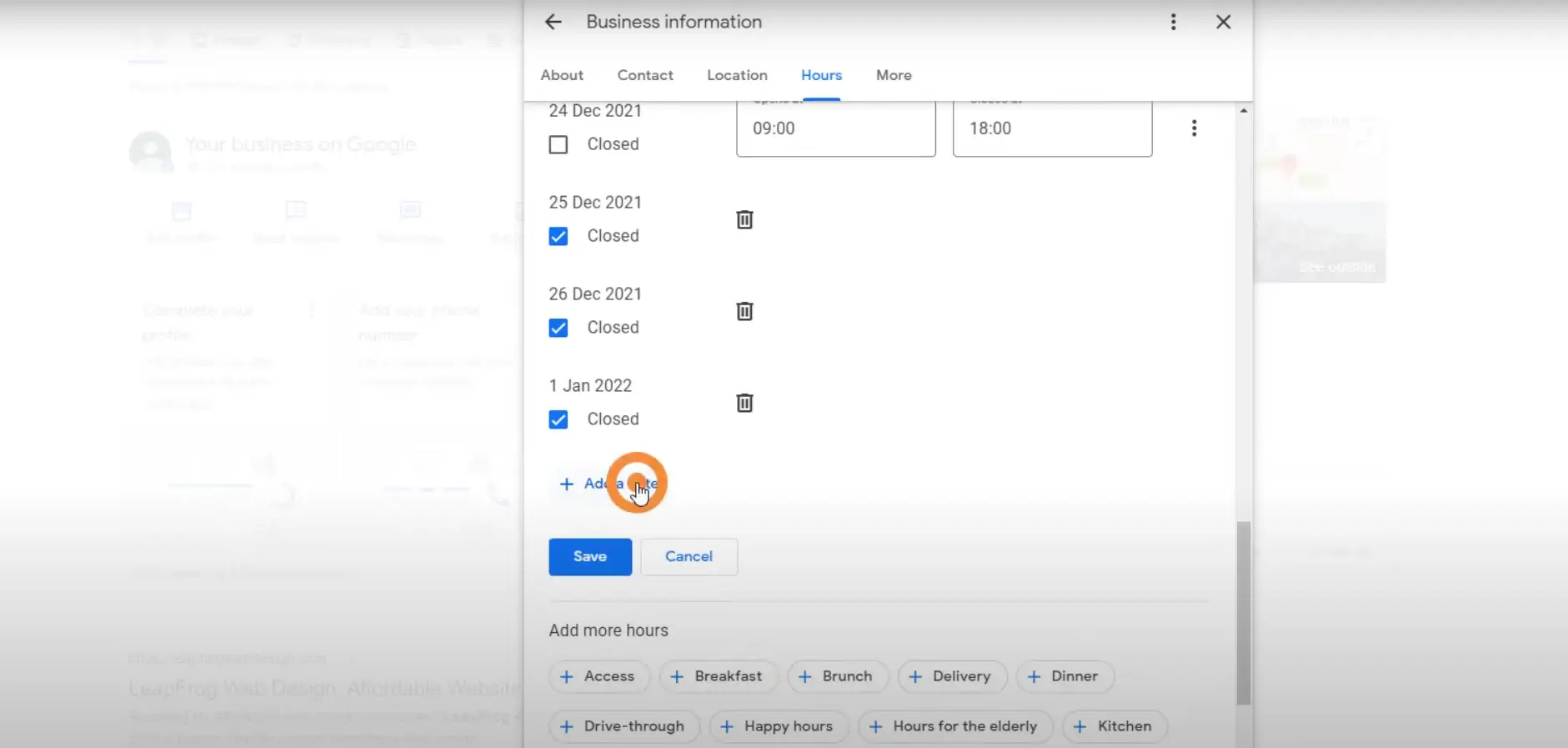Edit the 09:00 opening time field
Screen dimensions: 1568x748
tap(836, 128)
